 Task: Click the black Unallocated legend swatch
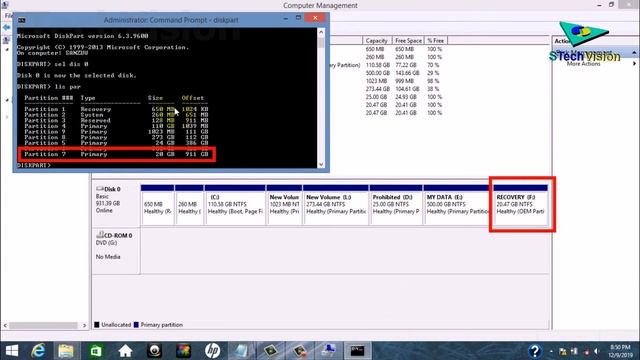[97, 325]
